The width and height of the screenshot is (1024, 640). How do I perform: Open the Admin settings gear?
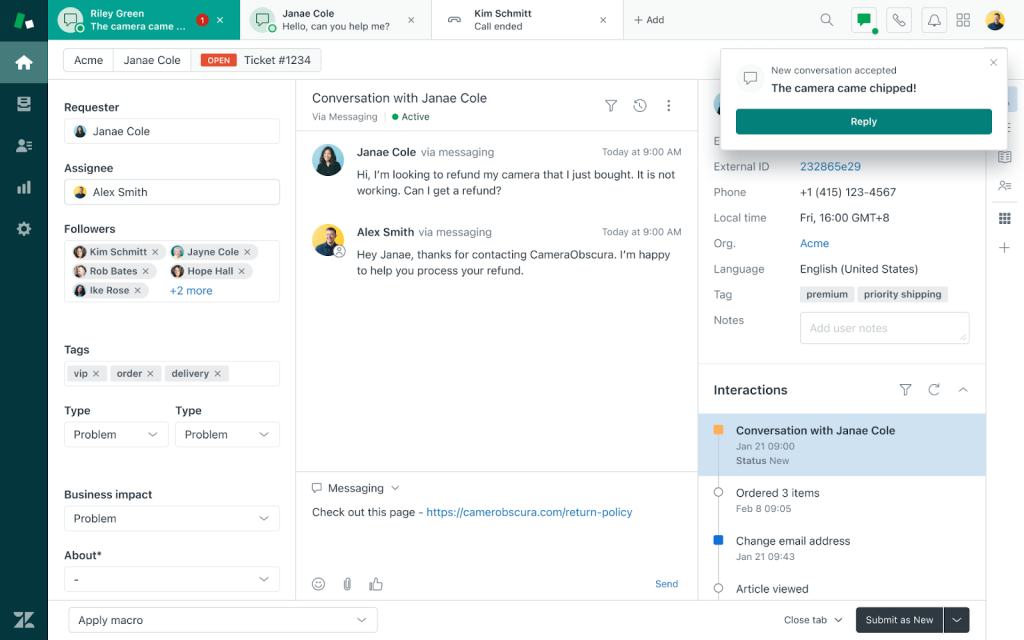[x=24, y=228]
